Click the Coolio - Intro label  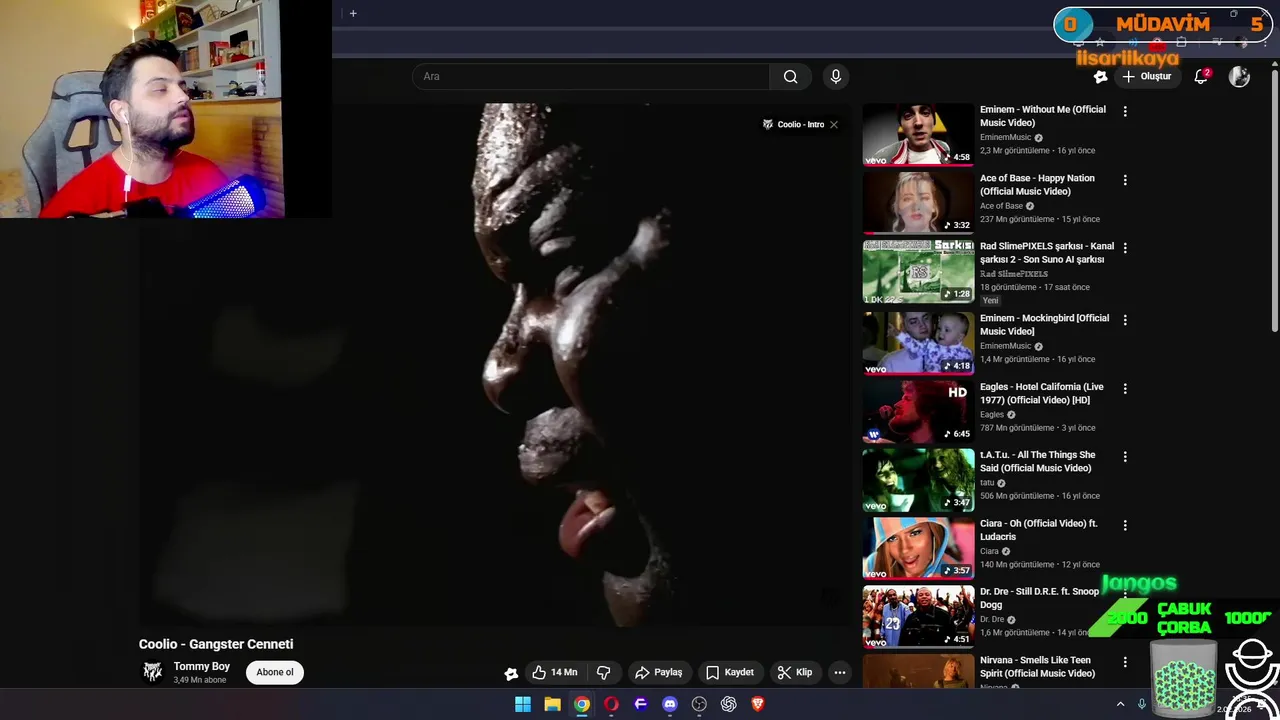800,124
